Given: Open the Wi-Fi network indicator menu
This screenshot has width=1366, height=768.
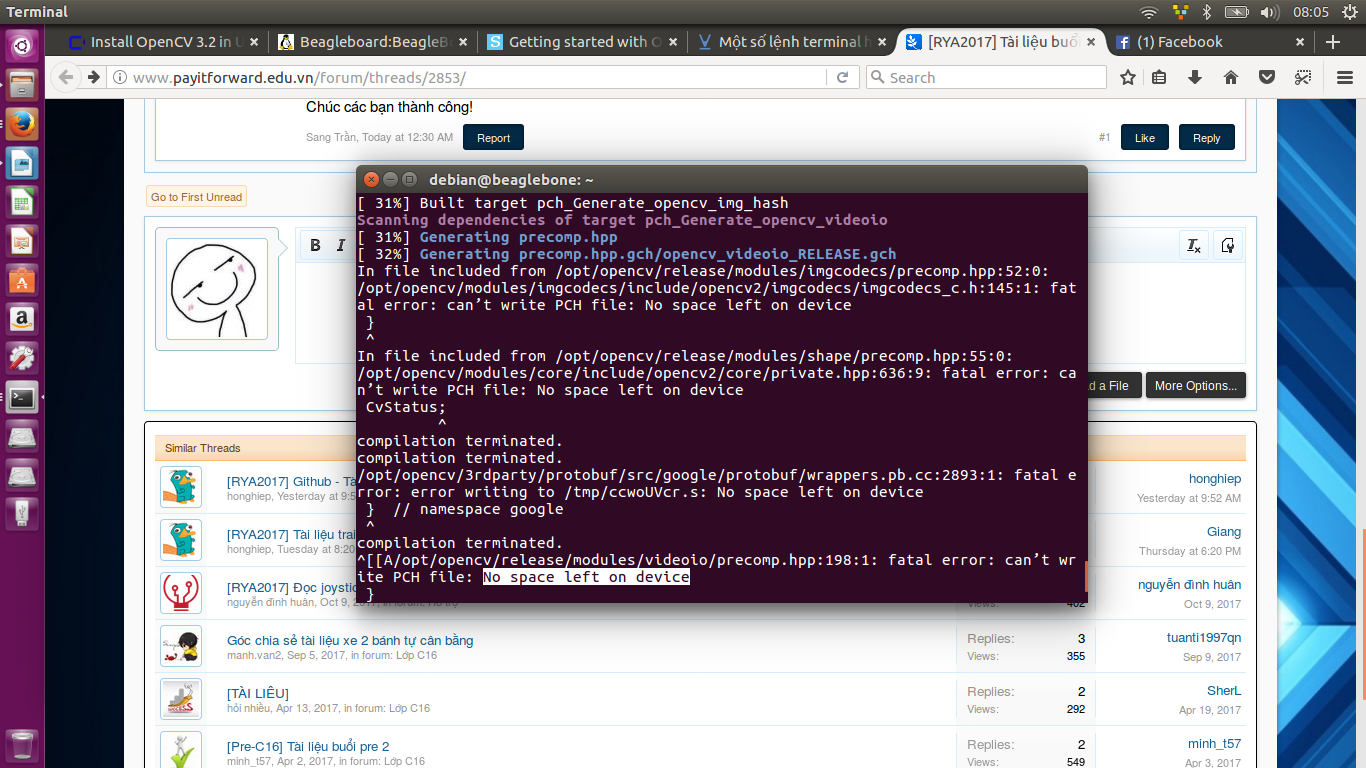Looking at the screenshot, I should pos(1149,12).
